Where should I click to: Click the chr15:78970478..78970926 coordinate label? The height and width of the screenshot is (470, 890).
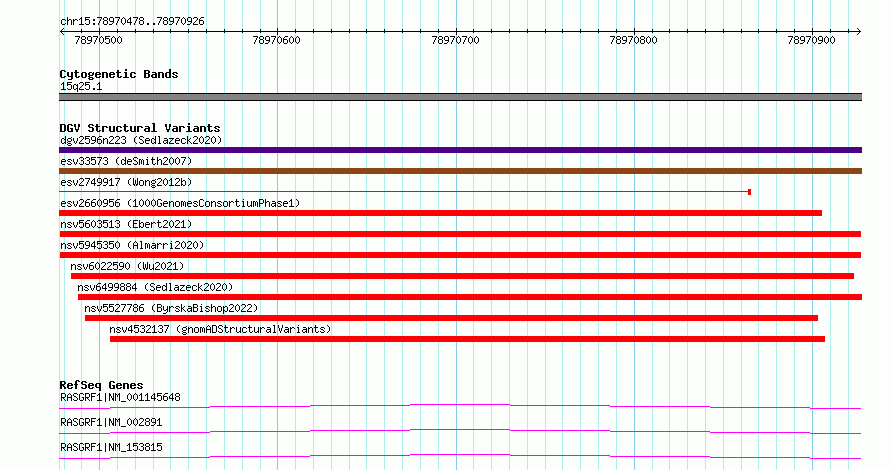[132, 21]
